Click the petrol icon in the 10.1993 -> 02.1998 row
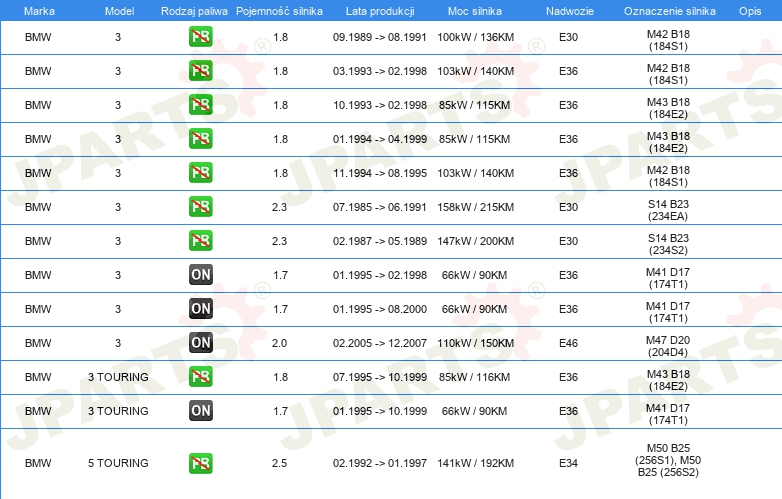Screen dimensions: 782x499 click(x=200, y=105)
